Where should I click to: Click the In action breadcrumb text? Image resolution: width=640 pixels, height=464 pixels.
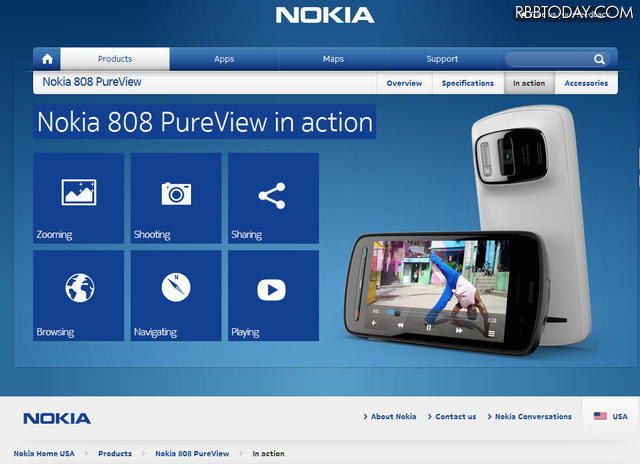point(268,453)
